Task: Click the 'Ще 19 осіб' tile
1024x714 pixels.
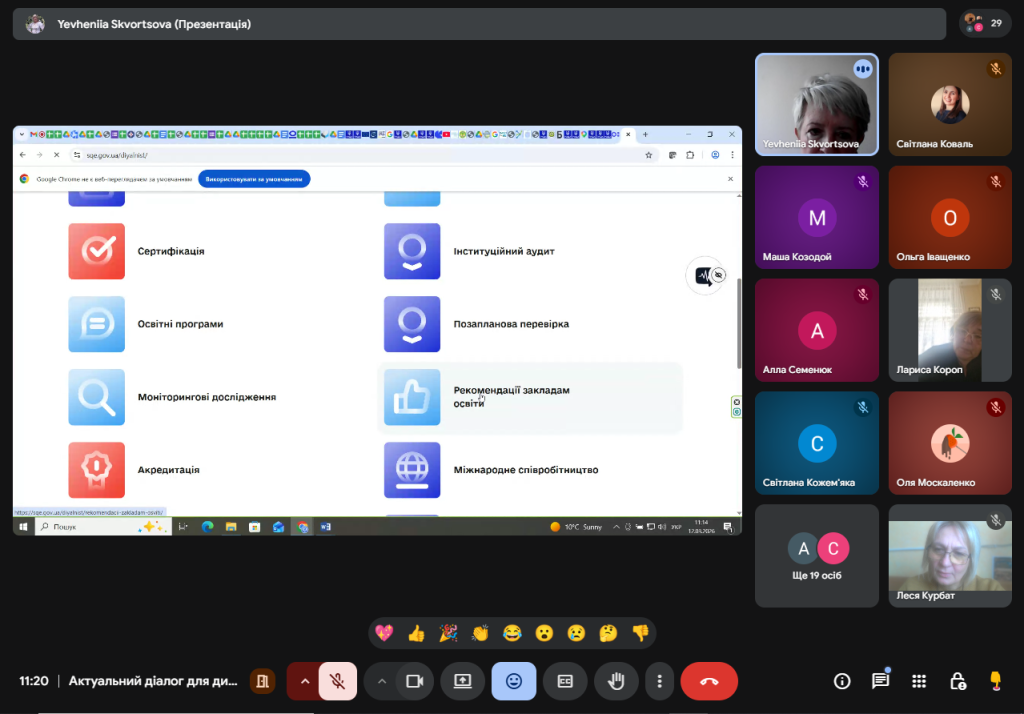Action: coord(817,555)
